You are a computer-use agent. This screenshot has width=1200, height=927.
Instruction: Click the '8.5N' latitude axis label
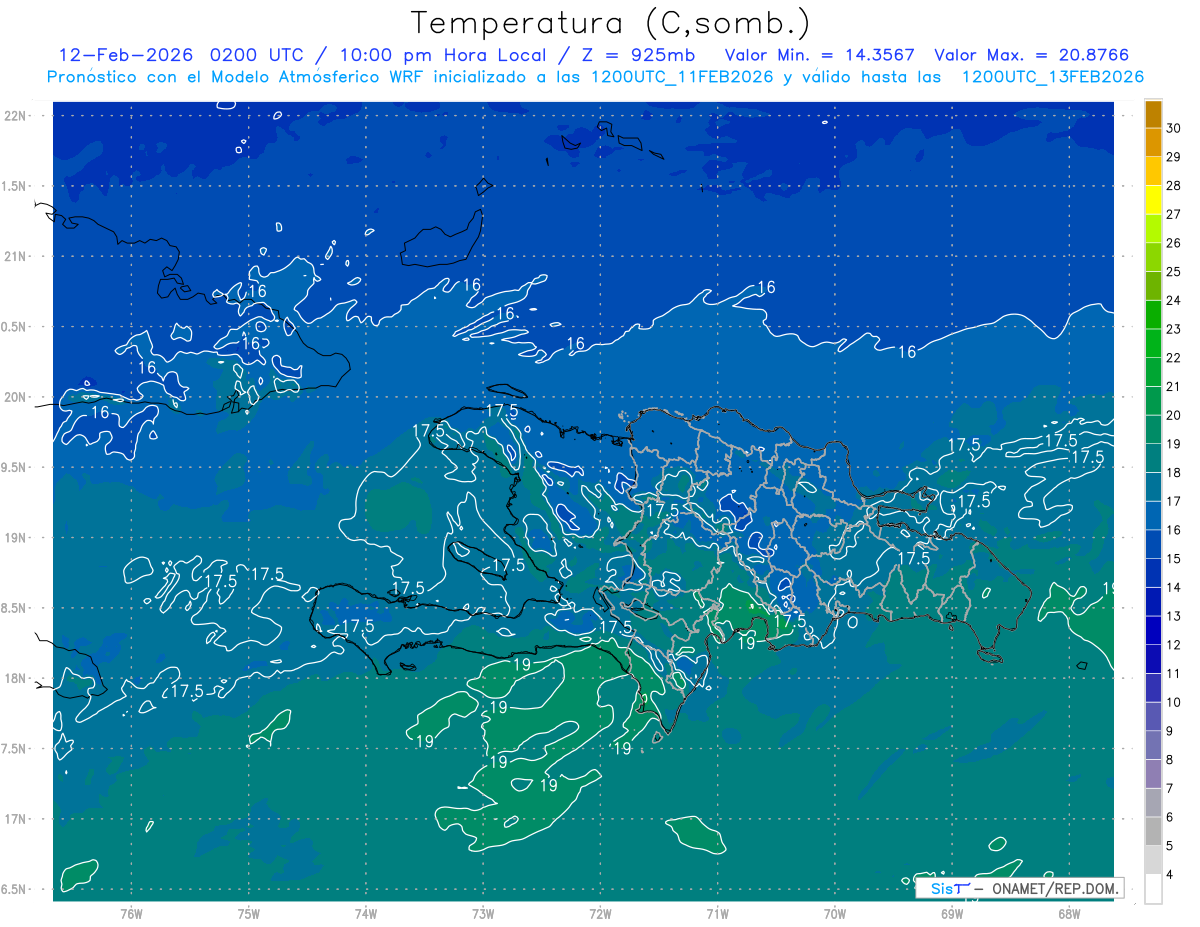pyautogui.click(x=15, y=608)
